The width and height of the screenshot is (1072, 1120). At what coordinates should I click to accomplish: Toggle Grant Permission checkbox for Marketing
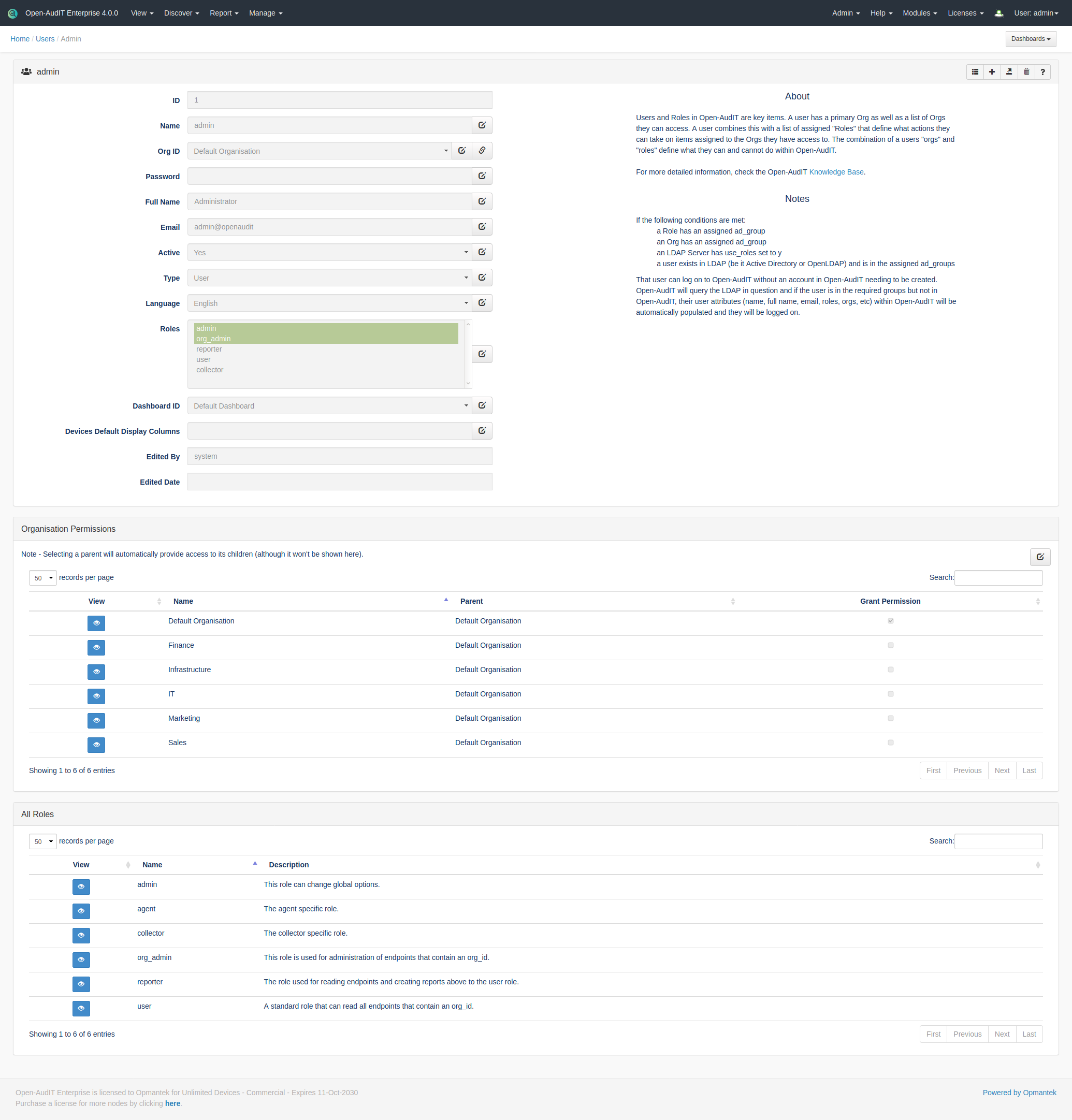(x=890, y=719)
